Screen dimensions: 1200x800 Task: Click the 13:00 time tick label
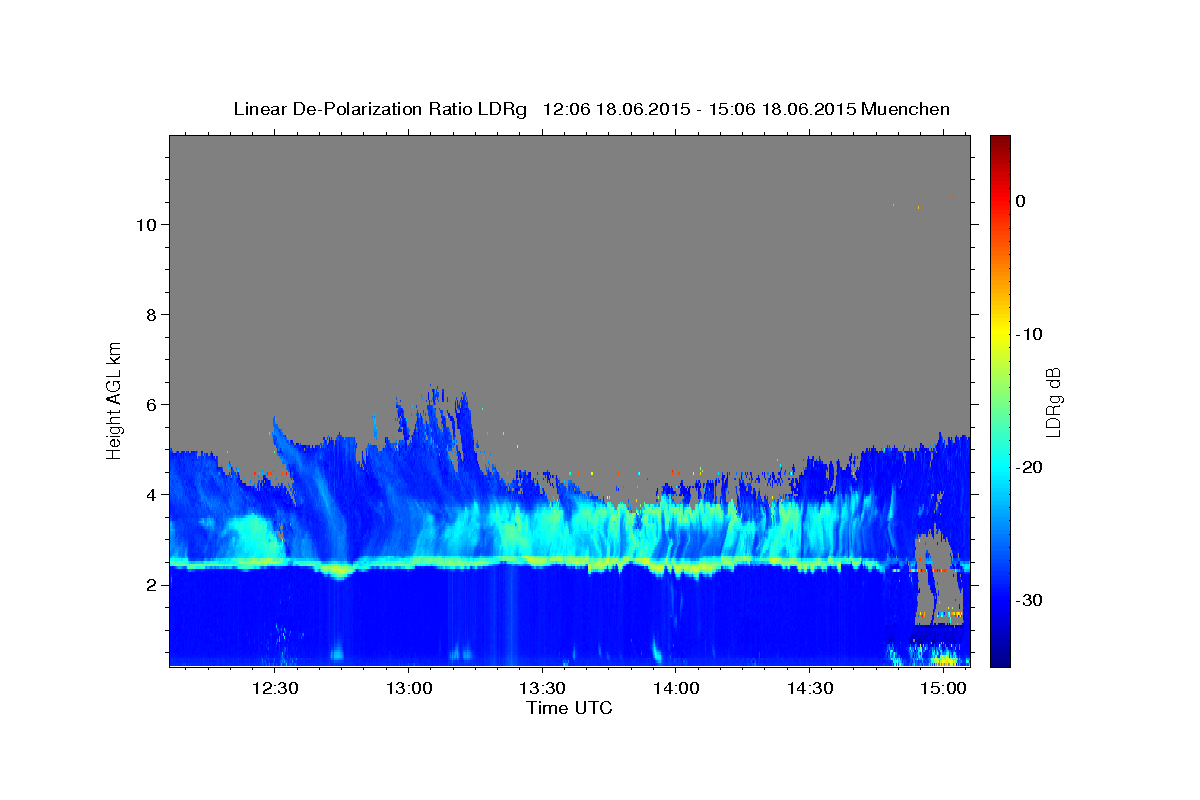click(408, 688)
